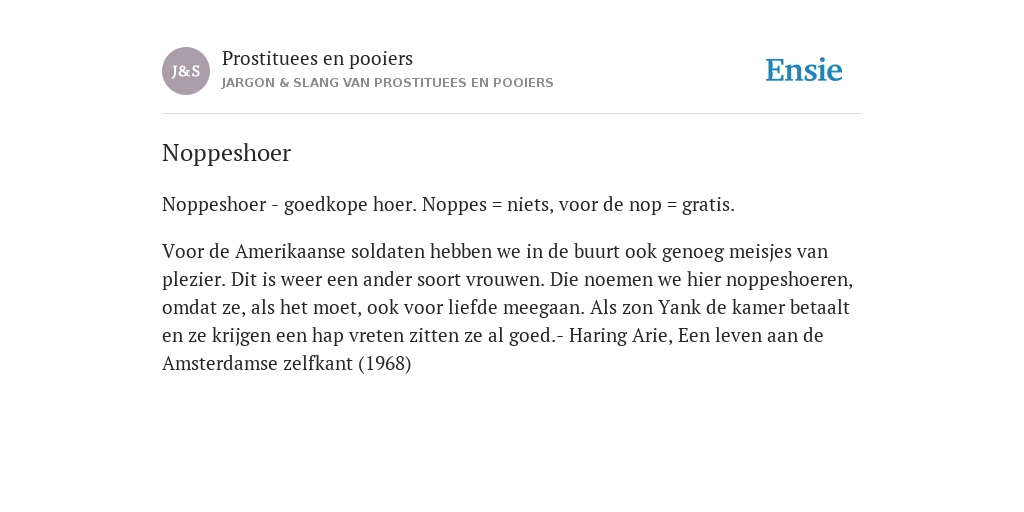Click the source text 'Amsterdamse zelfkant (1968)'

tap(287, 364)
